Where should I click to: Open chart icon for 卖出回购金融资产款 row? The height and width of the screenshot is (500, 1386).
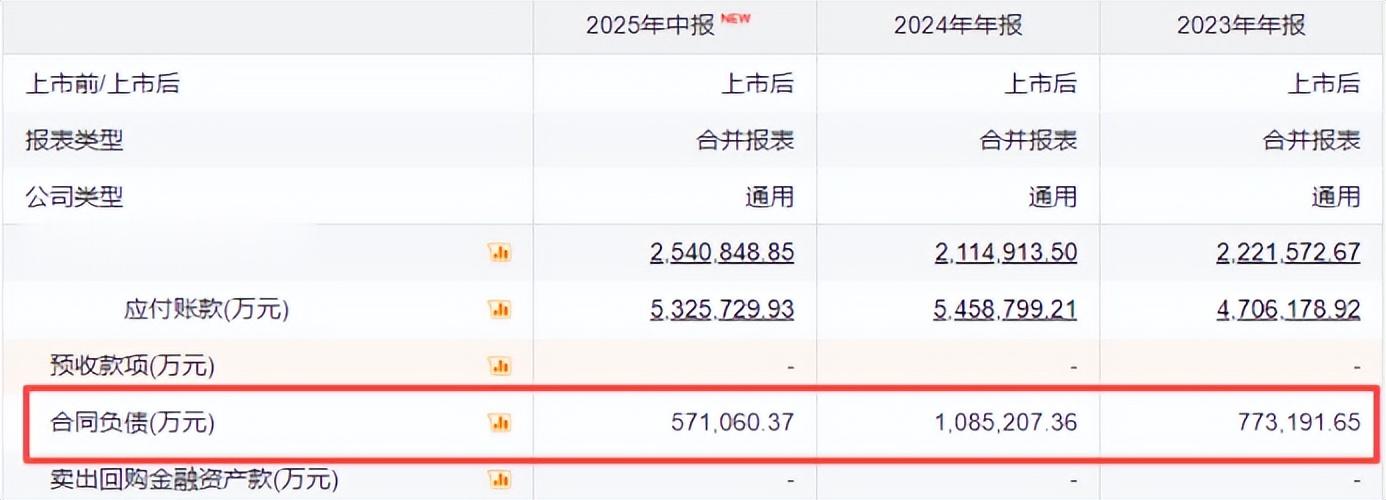tap(499, 480)
